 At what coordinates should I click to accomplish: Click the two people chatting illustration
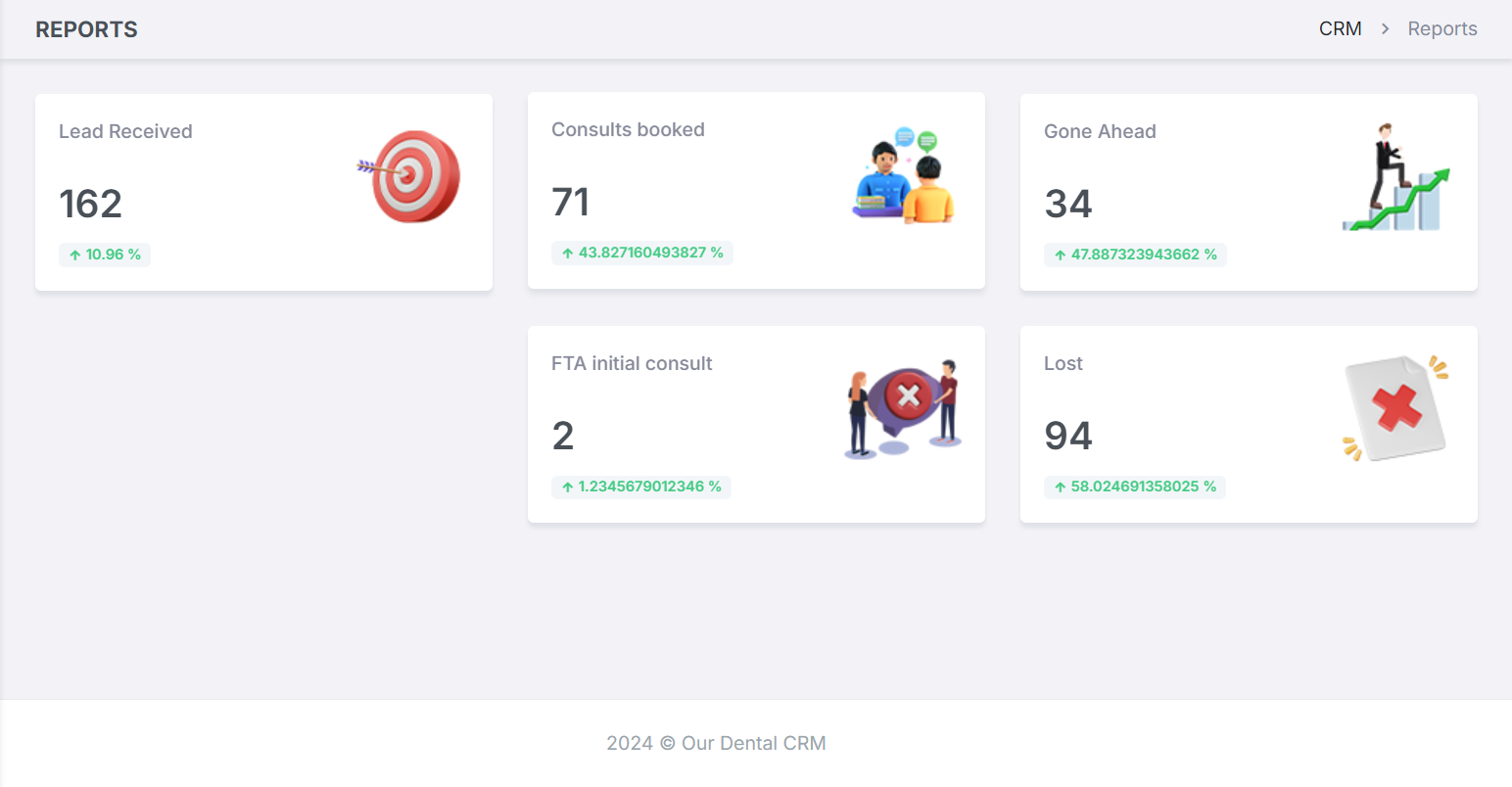pos(903,175)
